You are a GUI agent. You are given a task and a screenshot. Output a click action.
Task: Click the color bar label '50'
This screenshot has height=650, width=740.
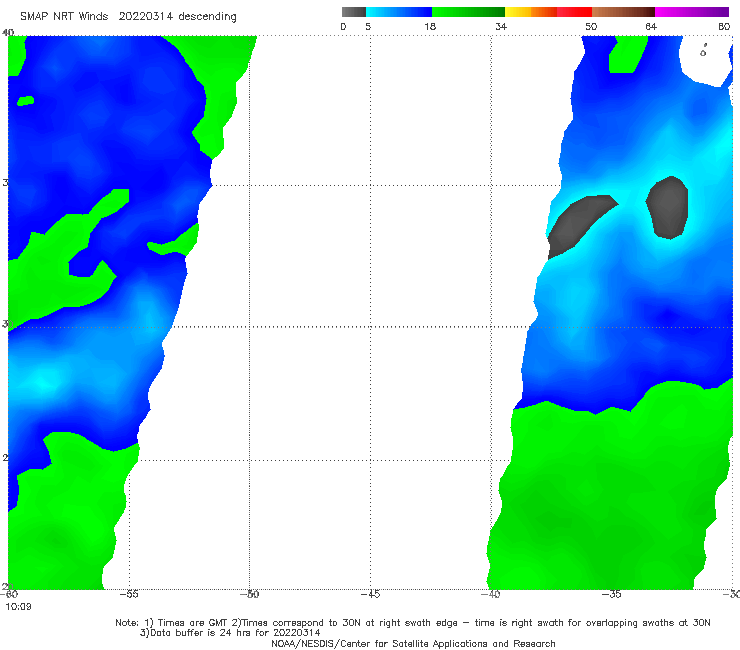click(591, 26)
